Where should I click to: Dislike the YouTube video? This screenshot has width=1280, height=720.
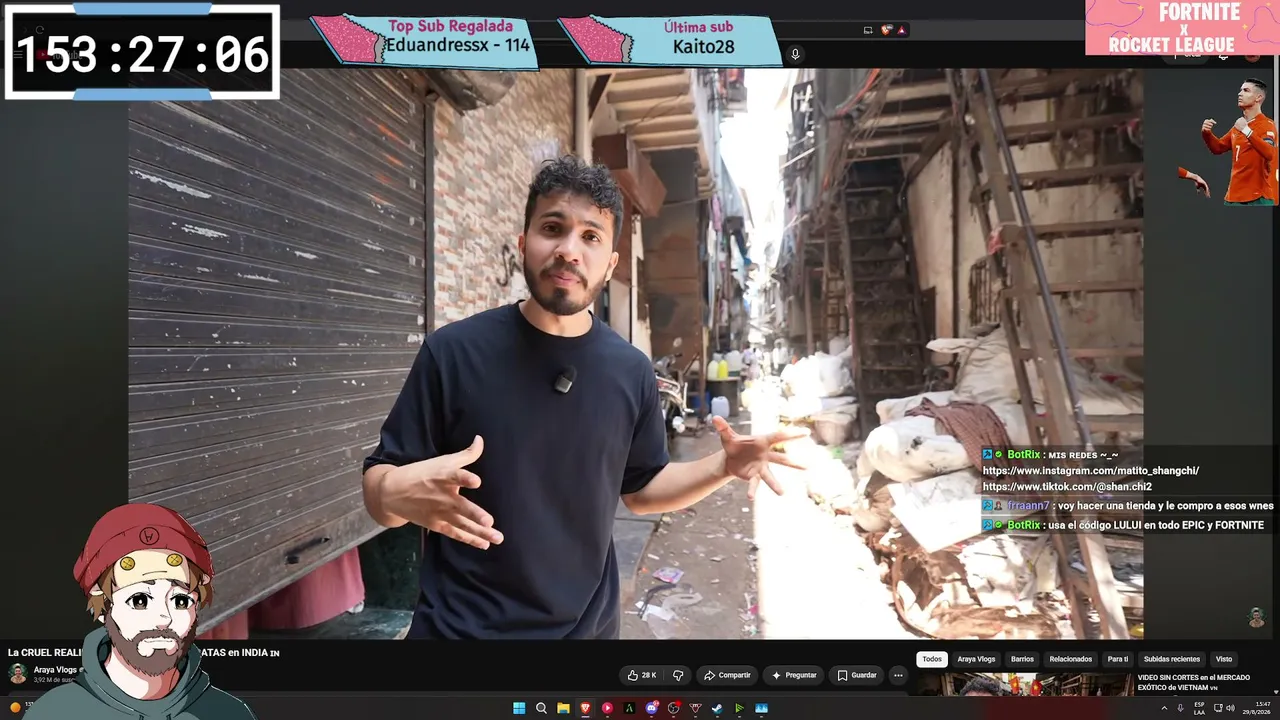678,675
